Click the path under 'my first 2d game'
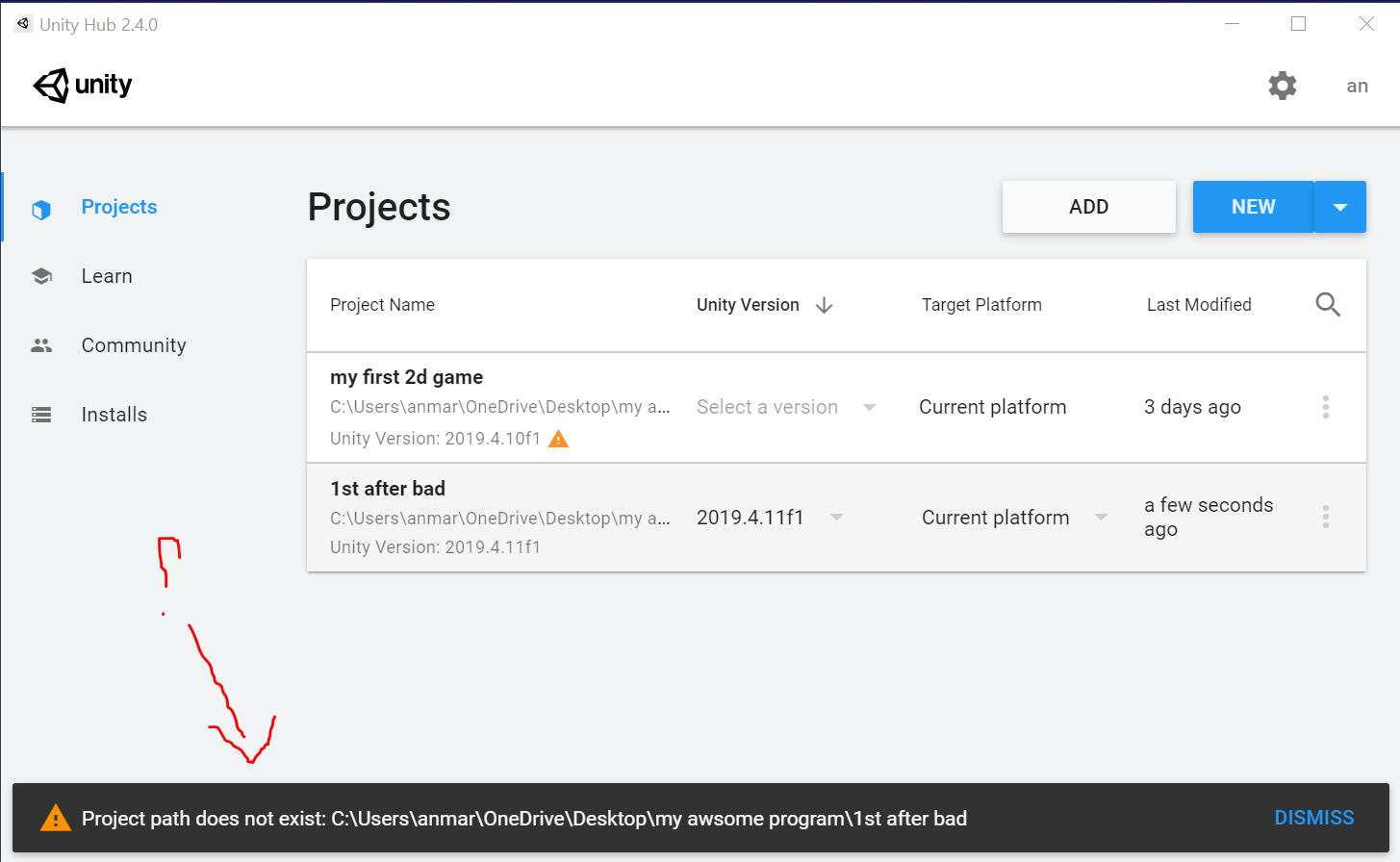The width and height of the screenshot is (1400, 862). coord(500,407)
